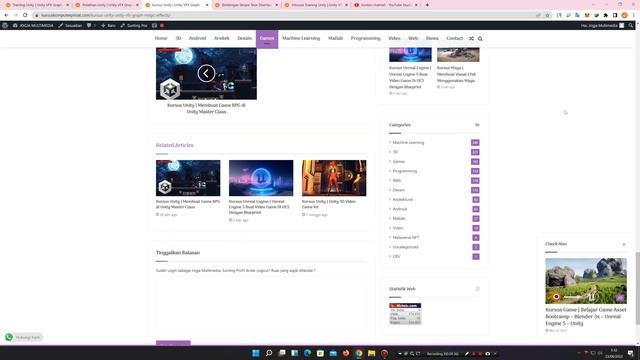The height and width of the screenshot is (360, 640).
Task: Click the Unity 3D Game Kit thumbnail
Action: (x=334, y=178)
